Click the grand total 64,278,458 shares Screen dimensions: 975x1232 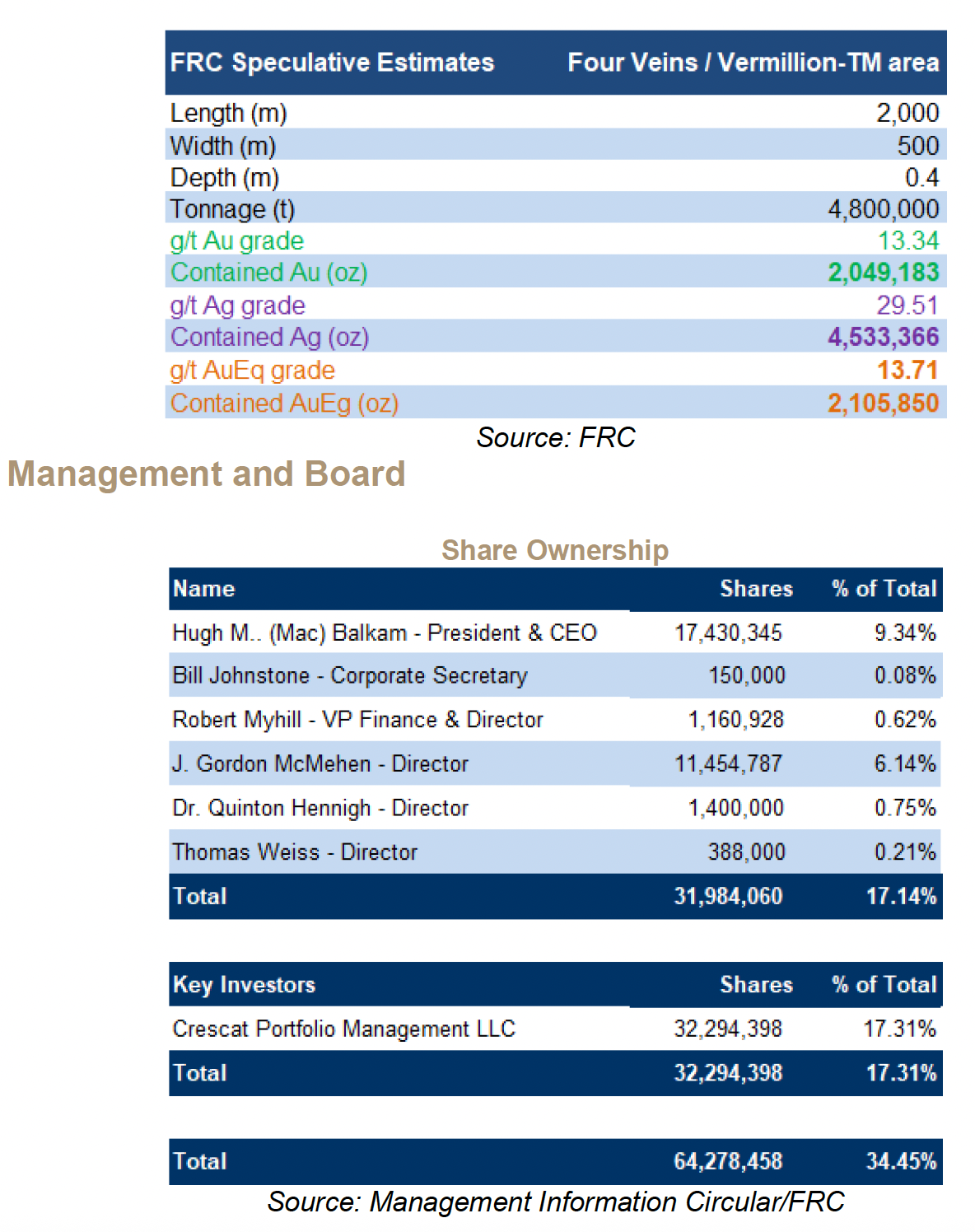pyautogui.click(x=728, y=1161)
